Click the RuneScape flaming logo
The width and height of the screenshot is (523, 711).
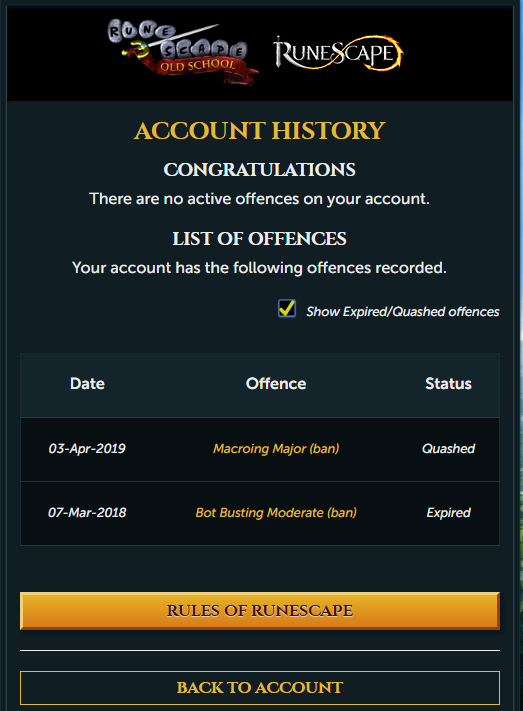point(338,53)
